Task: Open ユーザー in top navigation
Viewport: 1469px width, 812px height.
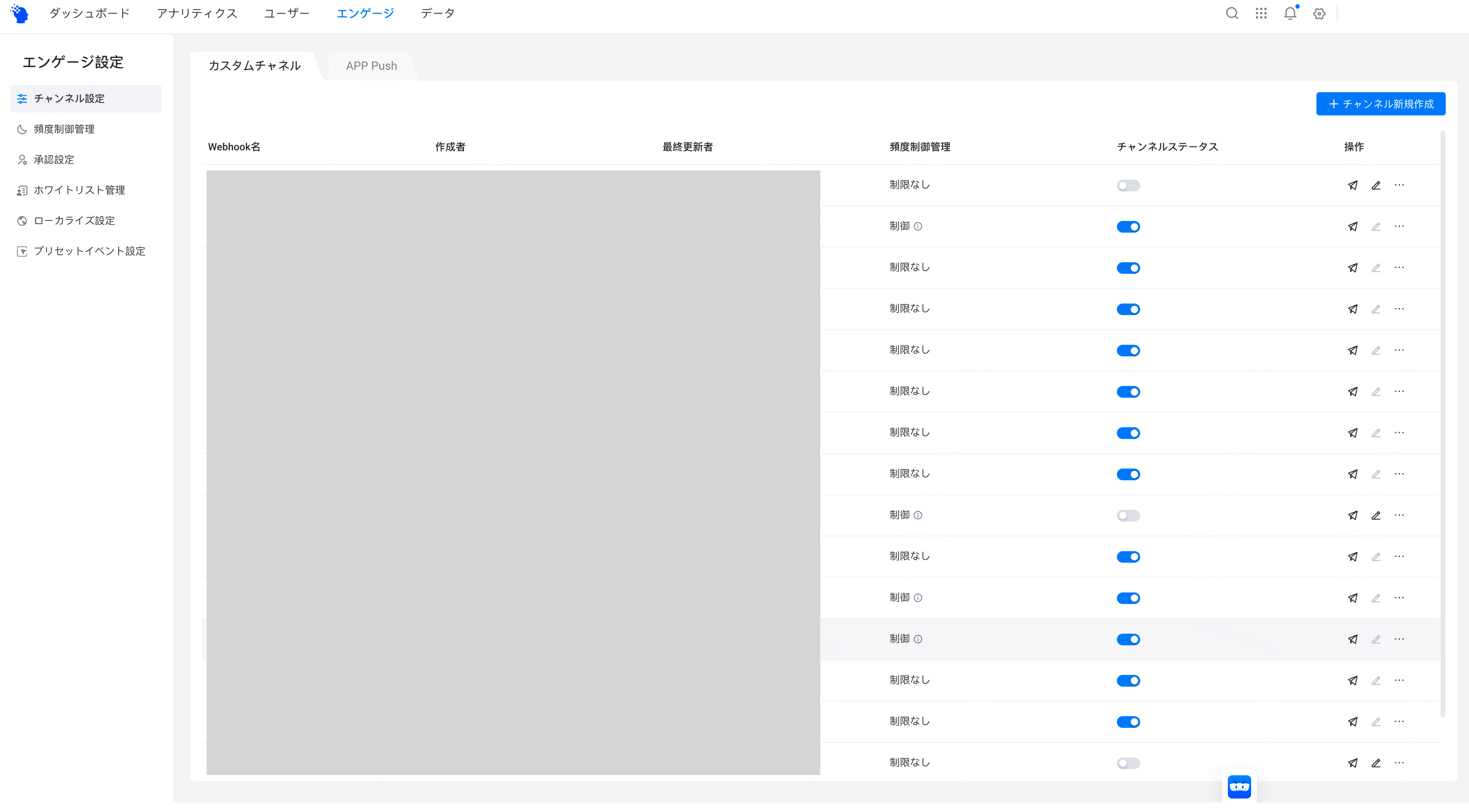Action: [x=287, y=13]
